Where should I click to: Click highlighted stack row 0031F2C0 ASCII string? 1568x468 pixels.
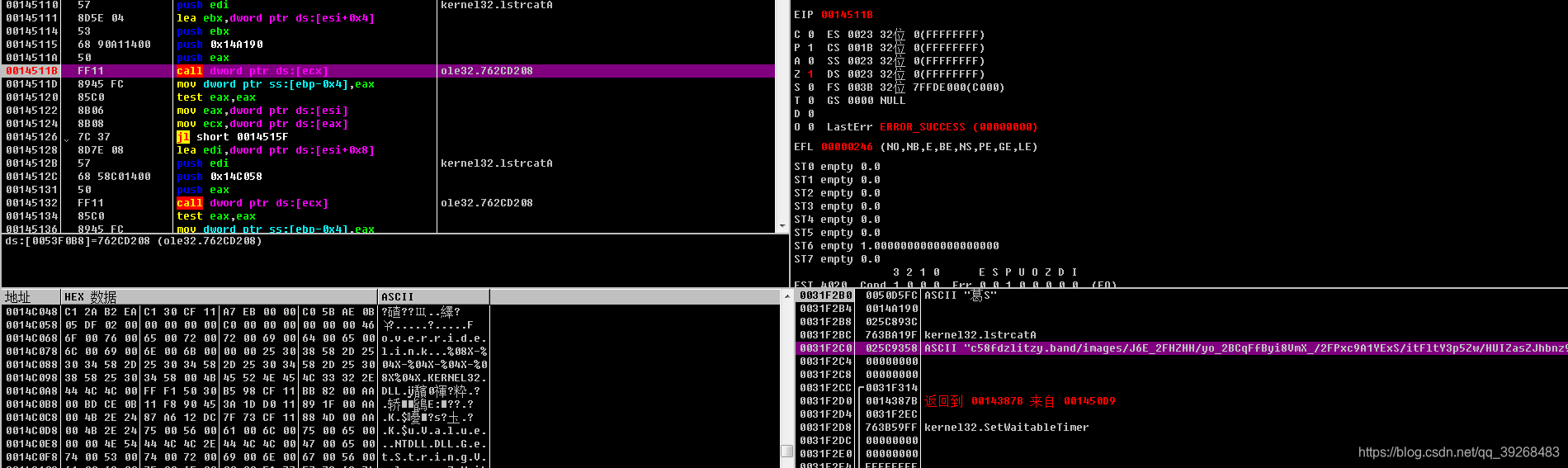1182,348
